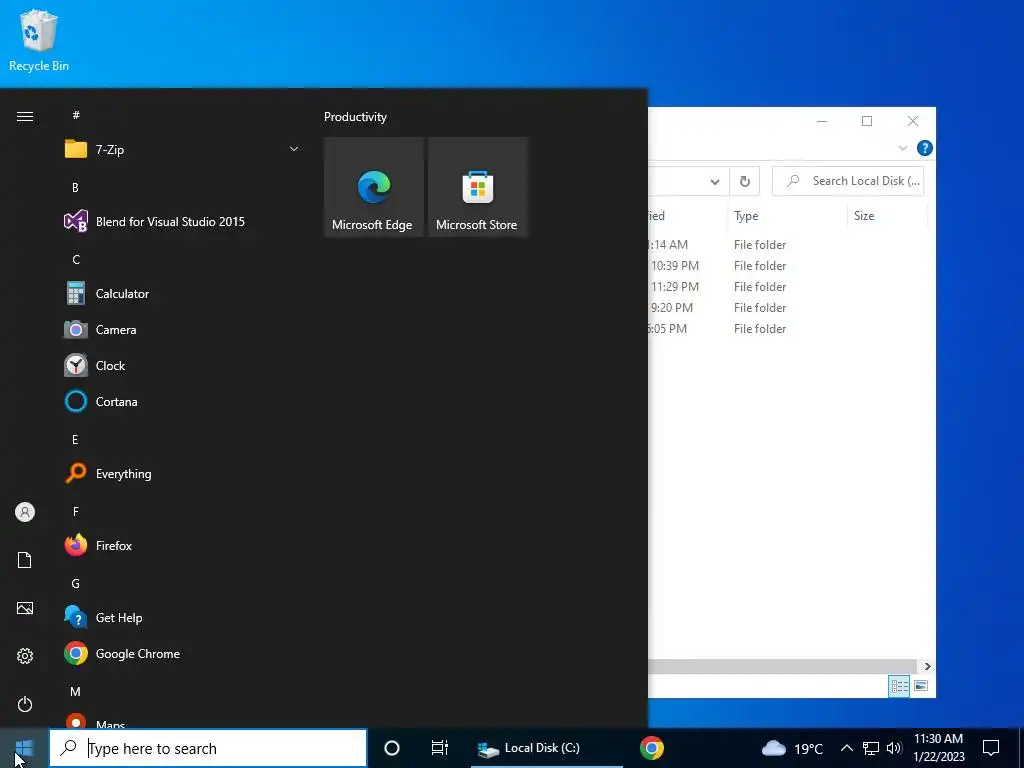Click File Explorer horizontal scrollbar right arrow
Viewport: 1024px width, 768px height.
point(927,666)
